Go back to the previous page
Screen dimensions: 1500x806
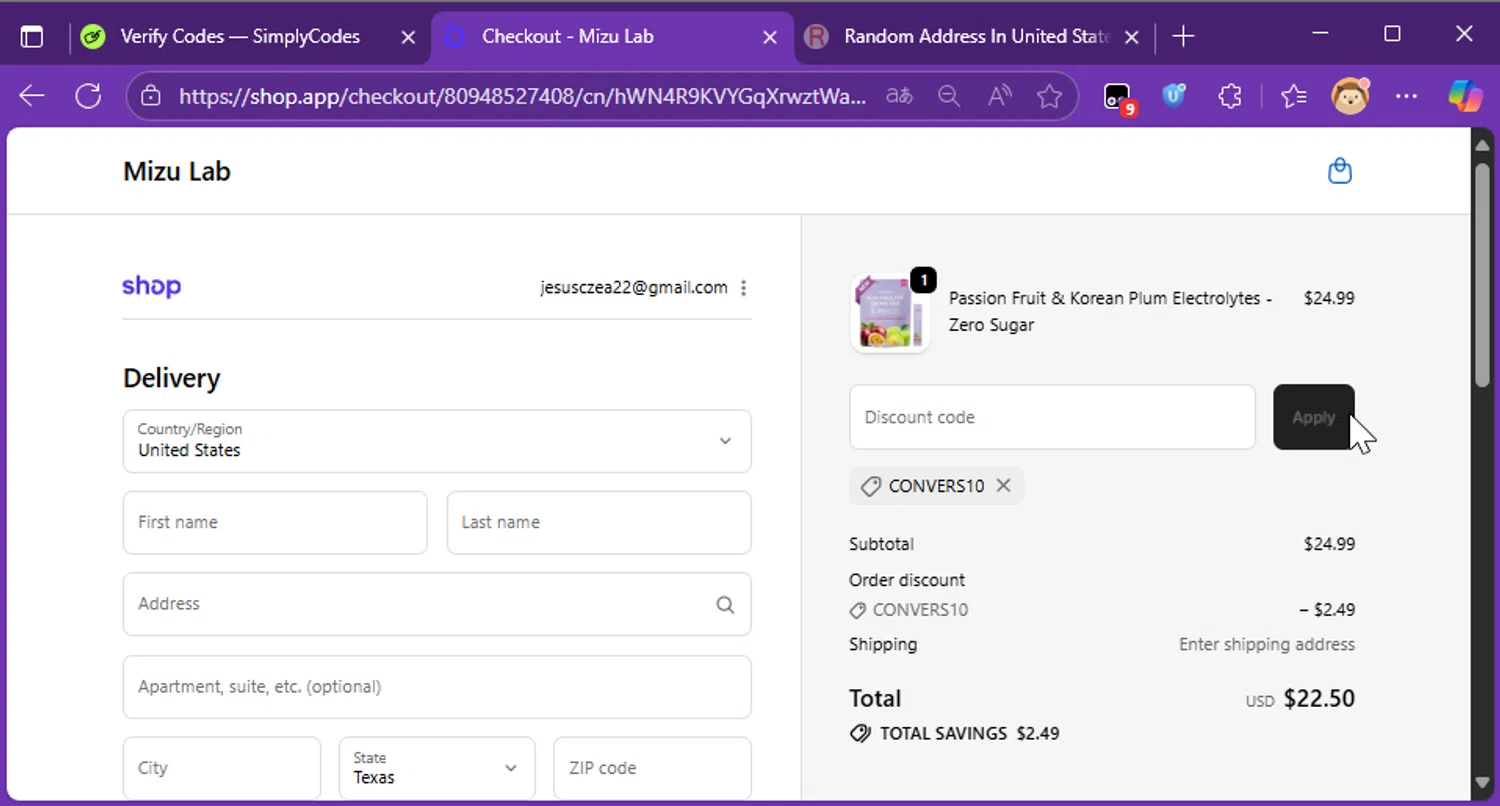pos(32,96)
